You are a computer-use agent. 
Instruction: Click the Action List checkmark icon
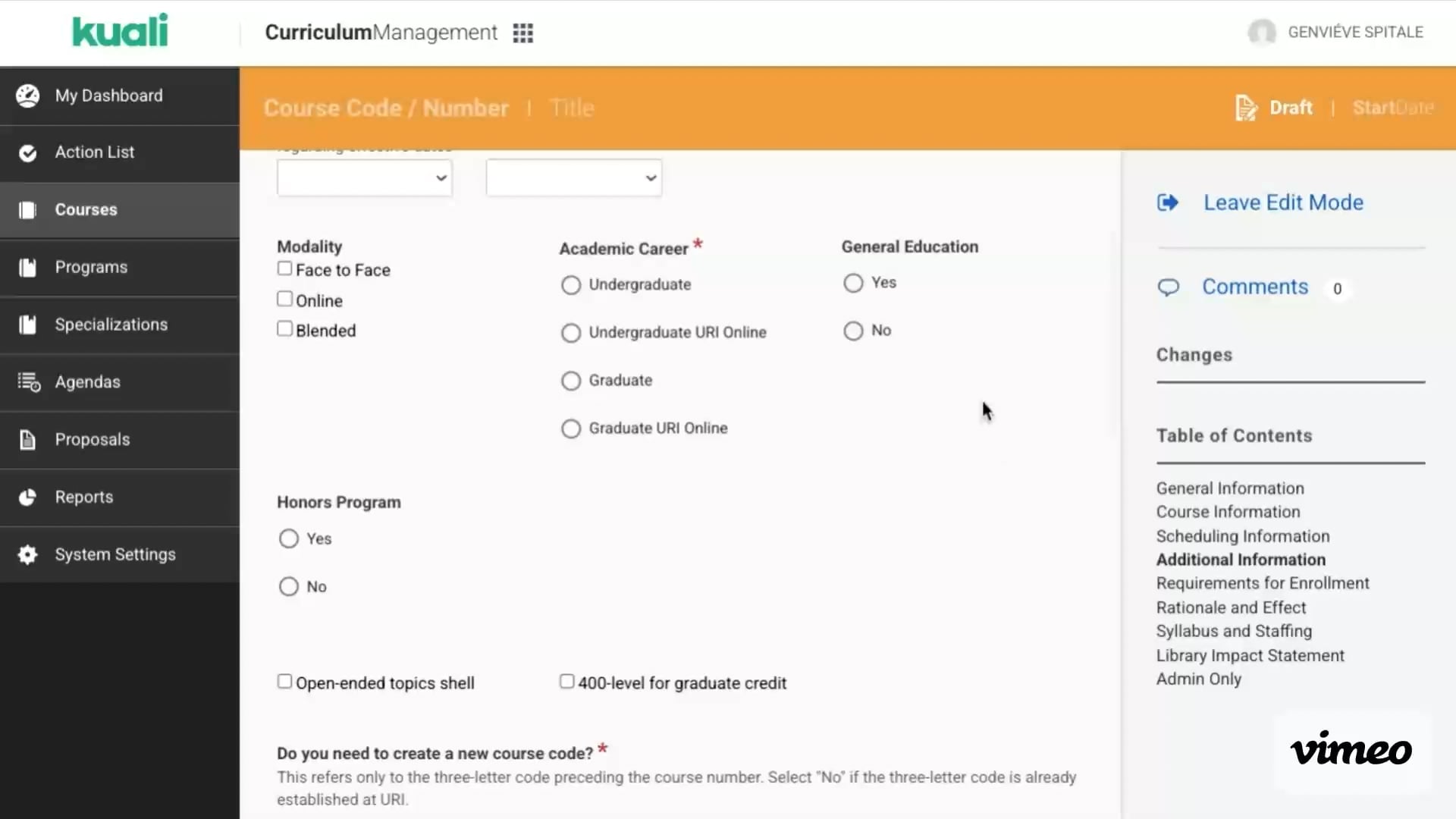coord(28,153)
